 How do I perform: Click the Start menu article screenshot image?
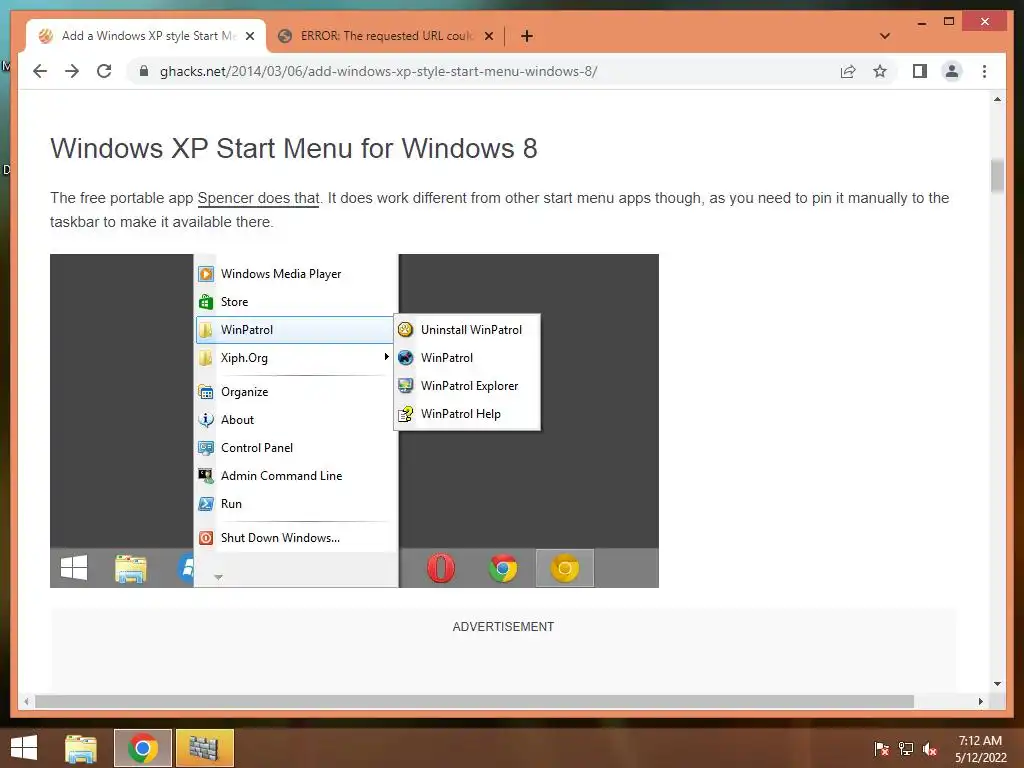click(x=354, y=421)
